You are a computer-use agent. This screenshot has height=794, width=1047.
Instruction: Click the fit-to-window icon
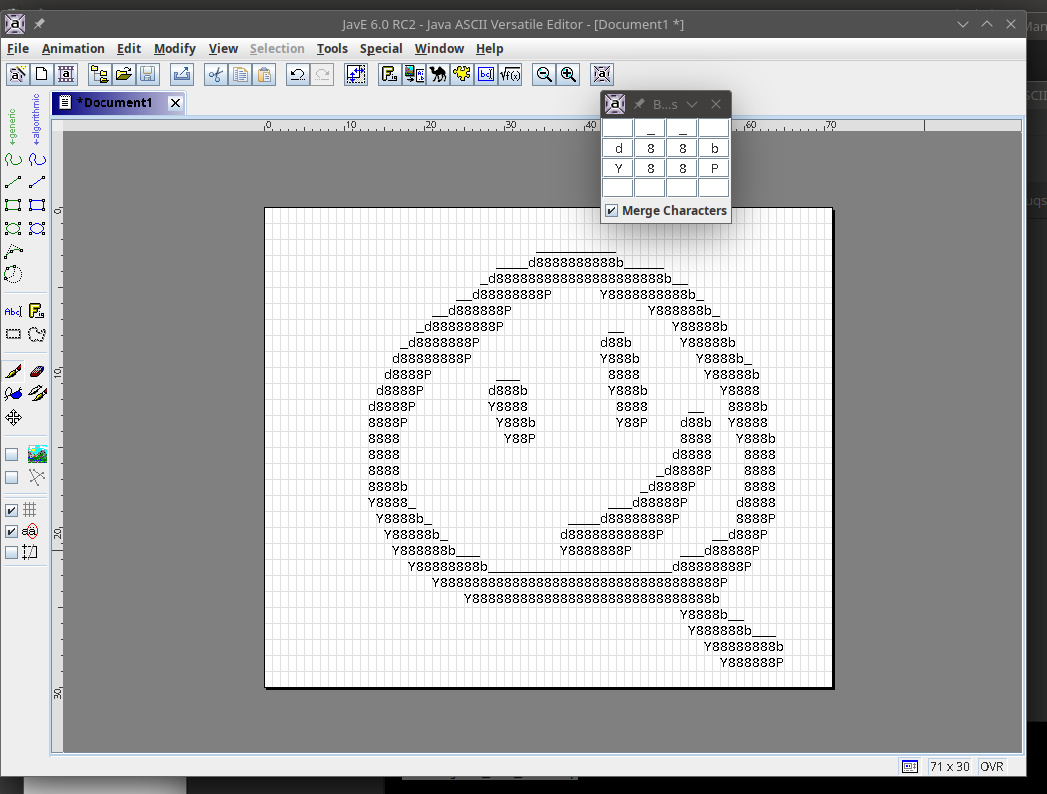(x=602, y=74)
